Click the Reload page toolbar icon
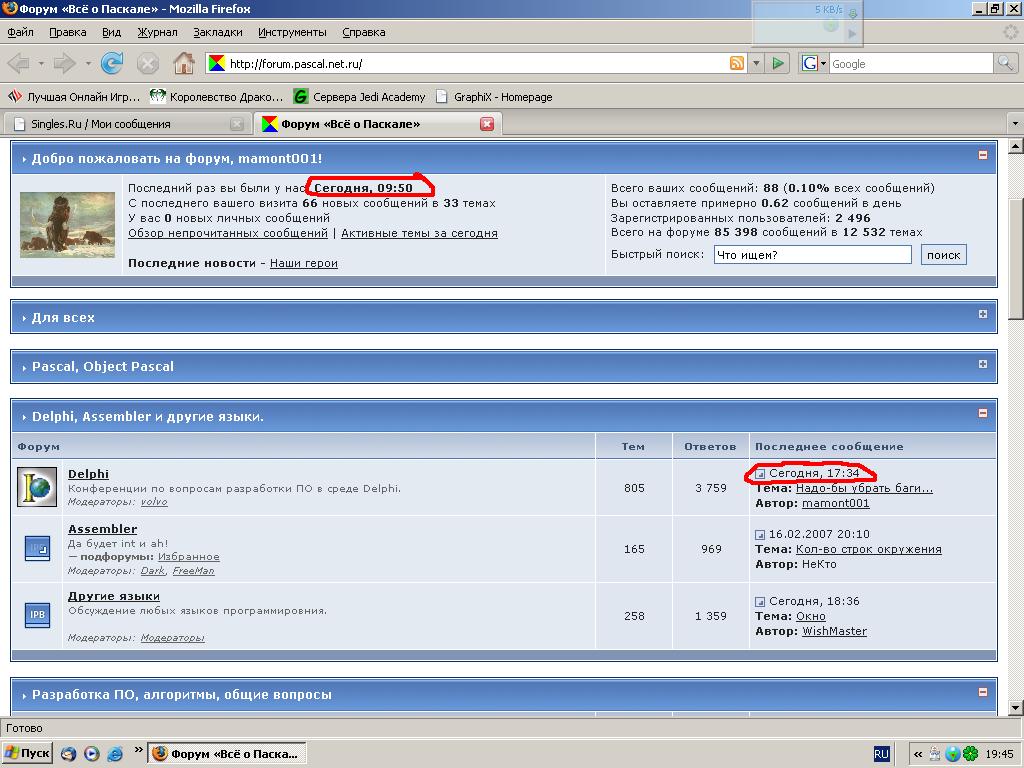The height and width of the screenshot is (768, 1024). 112,64
